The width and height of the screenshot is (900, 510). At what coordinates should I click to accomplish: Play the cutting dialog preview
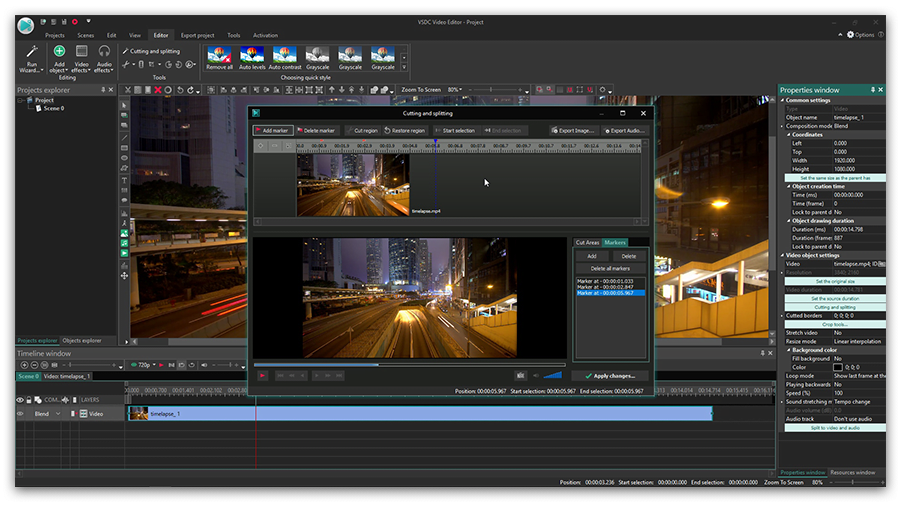[x=262, y=376]
